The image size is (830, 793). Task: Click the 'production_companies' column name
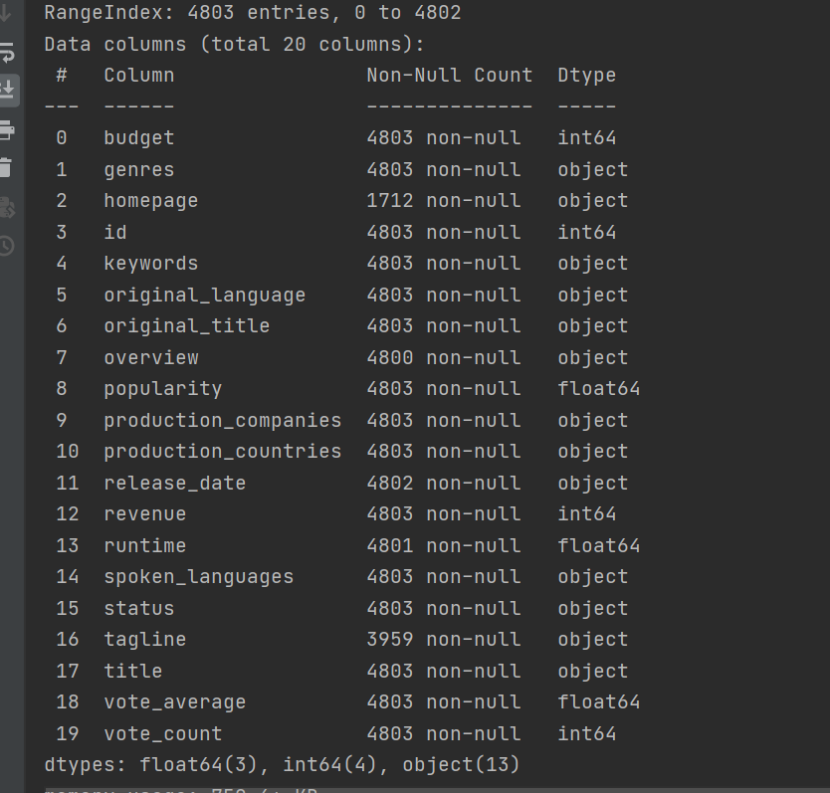pos(222,420)
